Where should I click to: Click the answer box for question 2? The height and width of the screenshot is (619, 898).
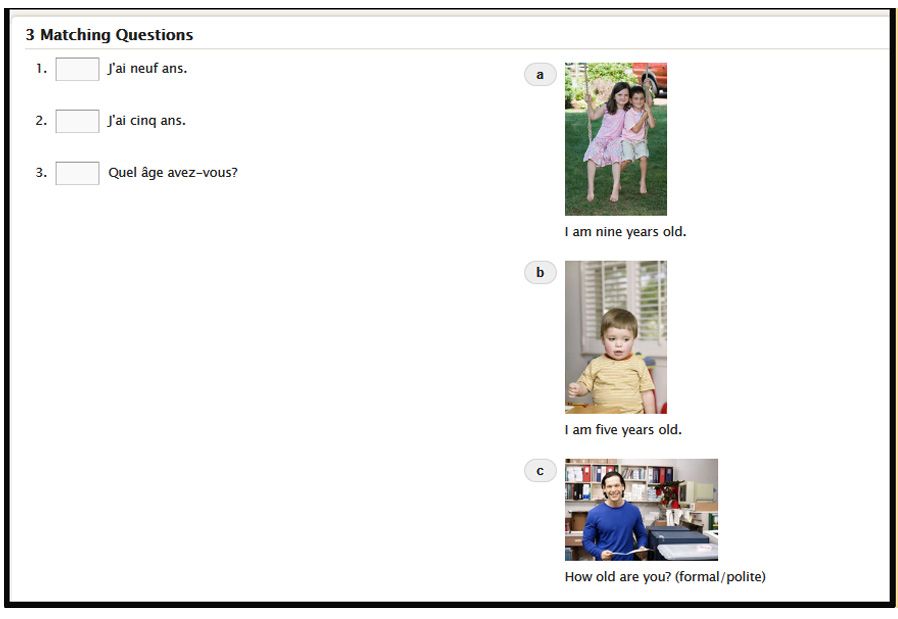click(77, 121)
